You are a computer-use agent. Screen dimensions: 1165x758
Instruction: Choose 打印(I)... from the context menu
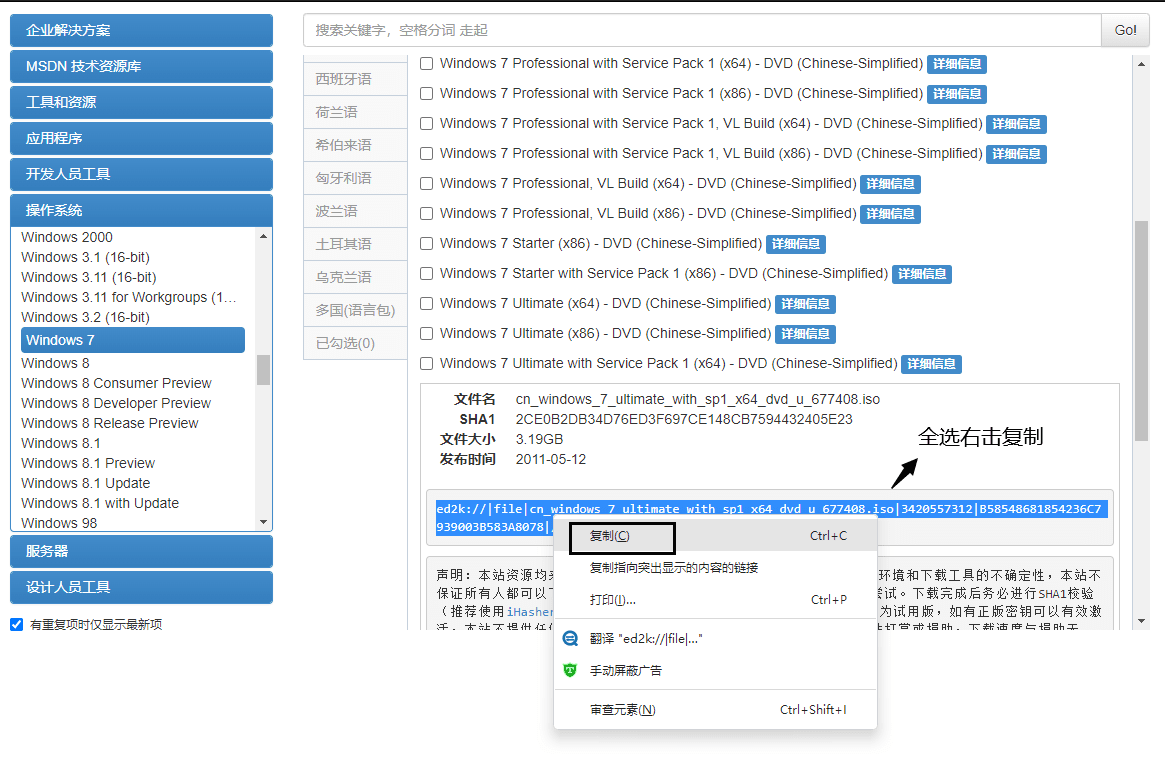(x=715, y=600)
